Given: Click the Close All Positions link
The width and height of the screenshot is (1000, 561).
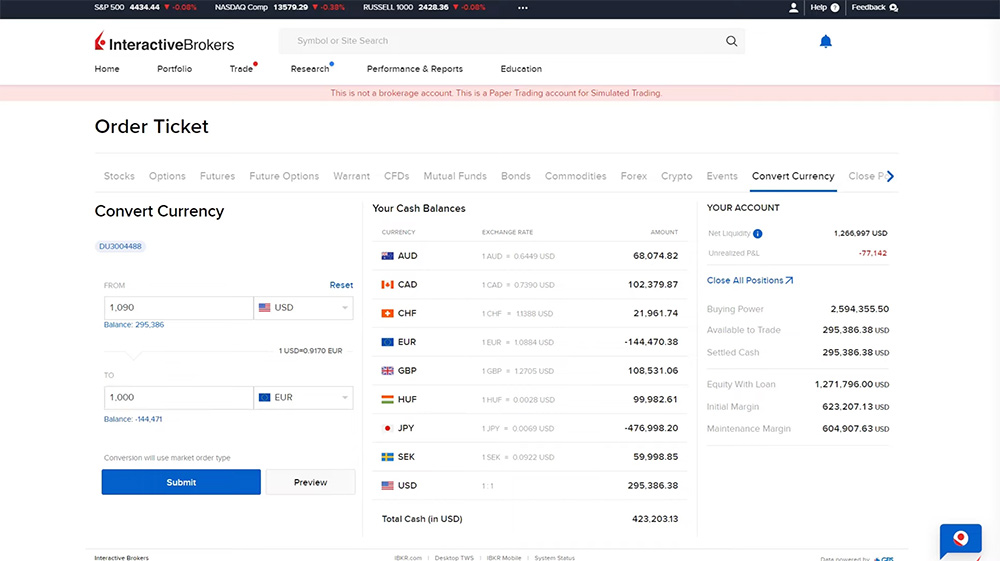Looking at the screenshot, I should pyautogui.click(x=750, y=280).
